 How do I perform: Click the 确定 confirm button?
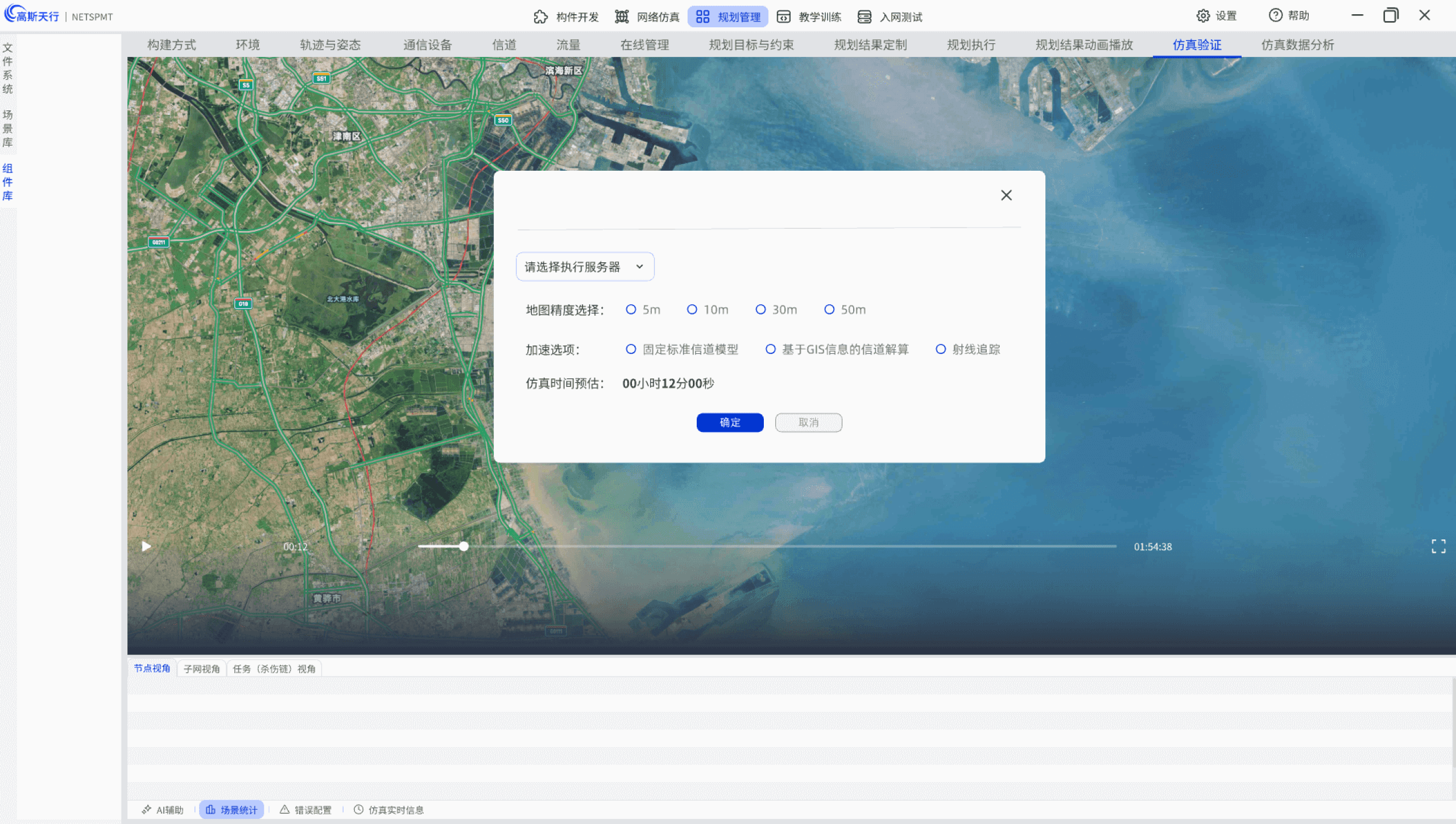[x=730, y=422]
